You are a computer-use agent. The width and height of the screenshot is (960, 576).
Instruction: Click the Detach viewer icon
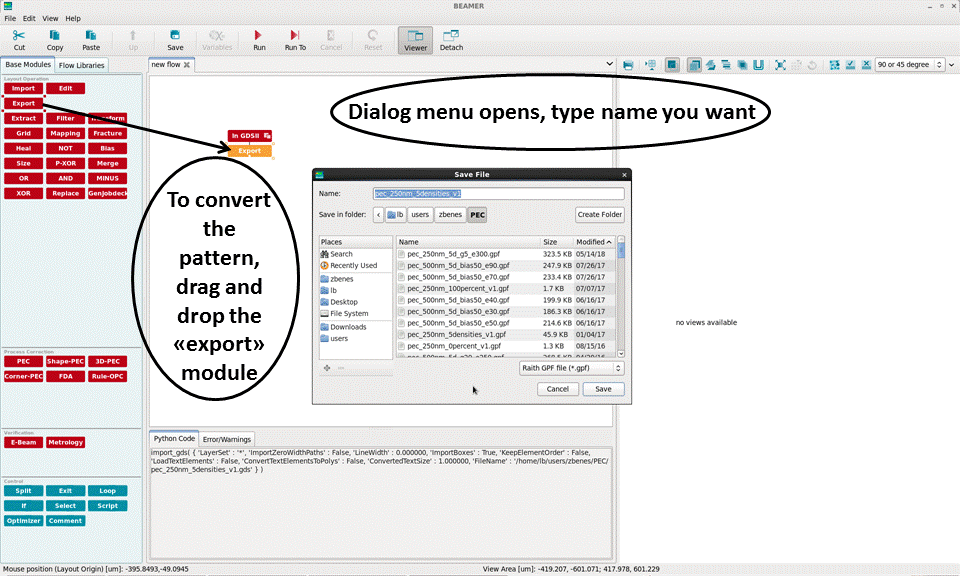pyautogui.click(x=451, y=39)
